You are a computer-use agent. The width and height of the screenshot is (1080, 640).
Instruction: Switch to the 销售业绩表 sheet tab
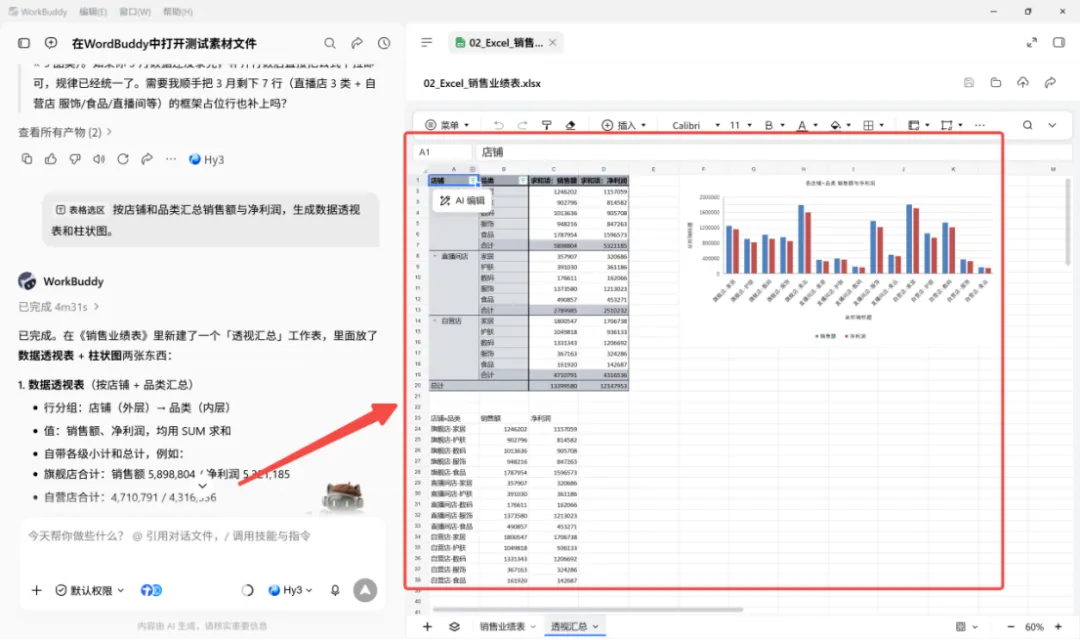coord(507,627)
